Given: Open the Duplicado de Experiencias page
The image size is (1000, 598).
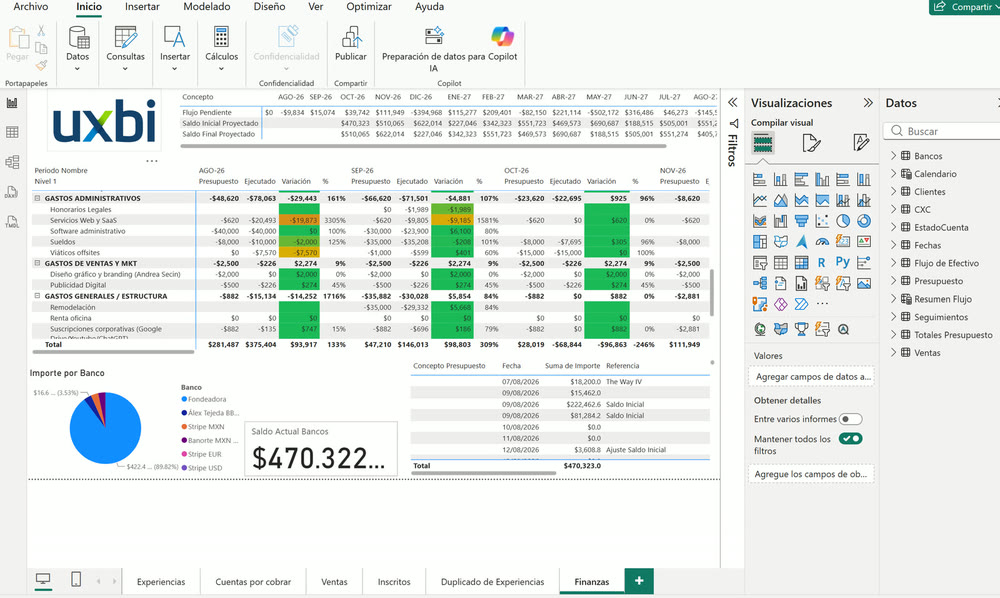Looking at the screenshot, I should pyautogui.click(x=492, y=581).
